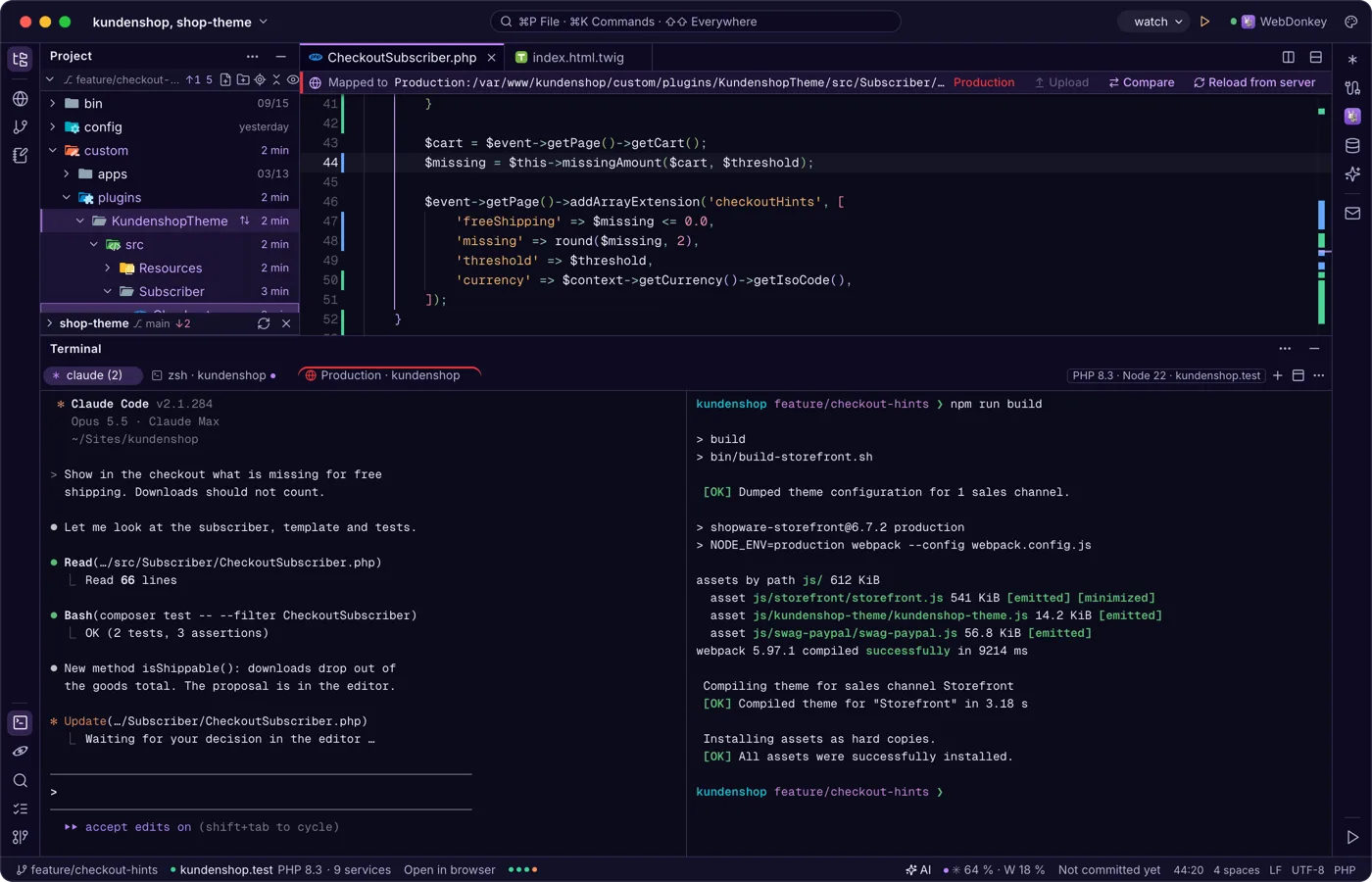Open the globe icon in left sidebar
The image size is (1372, 882).
pos(21,99)
